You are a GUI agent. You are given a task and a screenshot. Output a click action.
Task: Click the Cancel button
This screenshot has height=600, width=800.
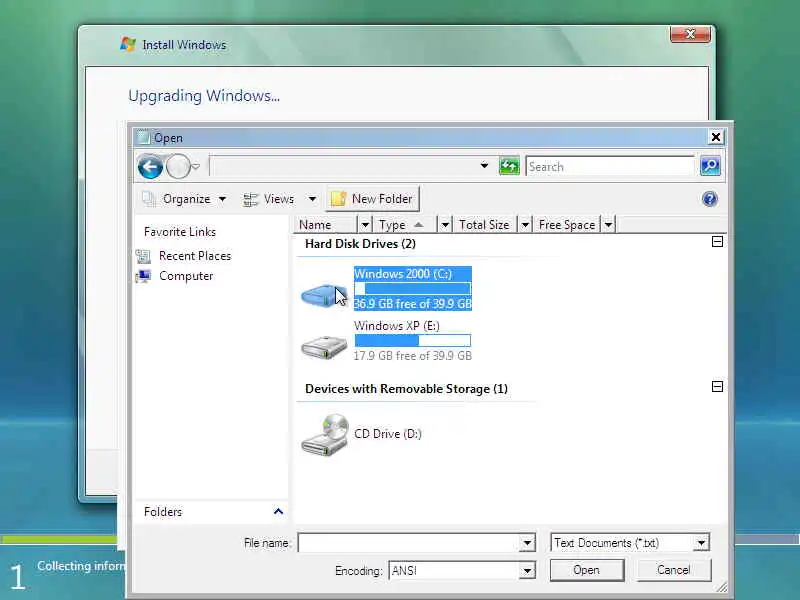click(673, 570)
